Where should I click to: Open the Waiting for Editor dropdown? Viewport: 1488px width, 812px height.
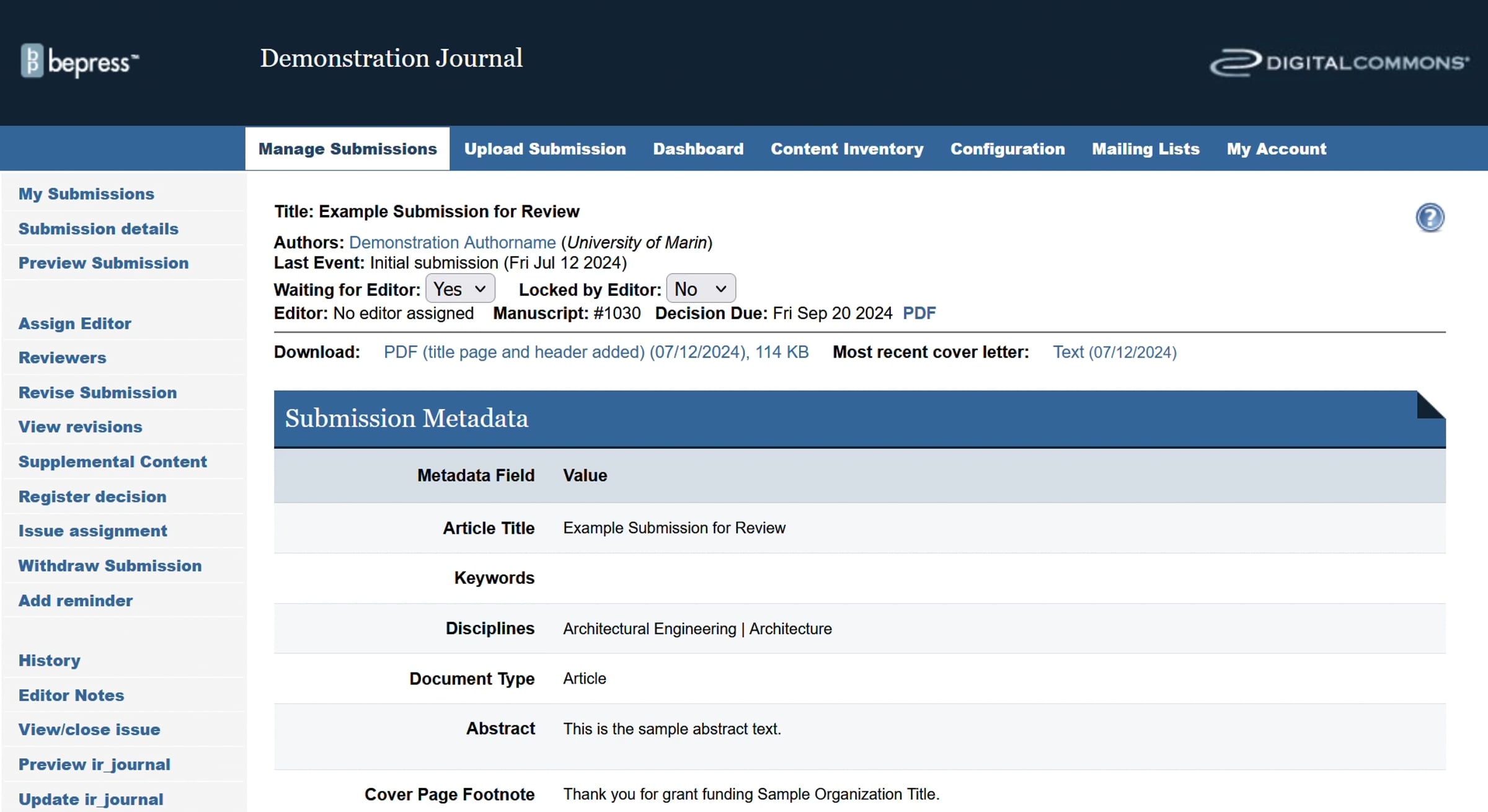coord(460,289)
